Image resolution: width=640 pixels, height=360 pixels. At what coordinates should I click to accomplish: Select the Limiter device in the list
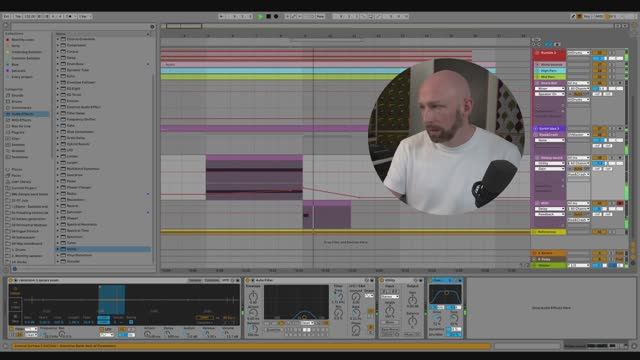click(72, 156)
